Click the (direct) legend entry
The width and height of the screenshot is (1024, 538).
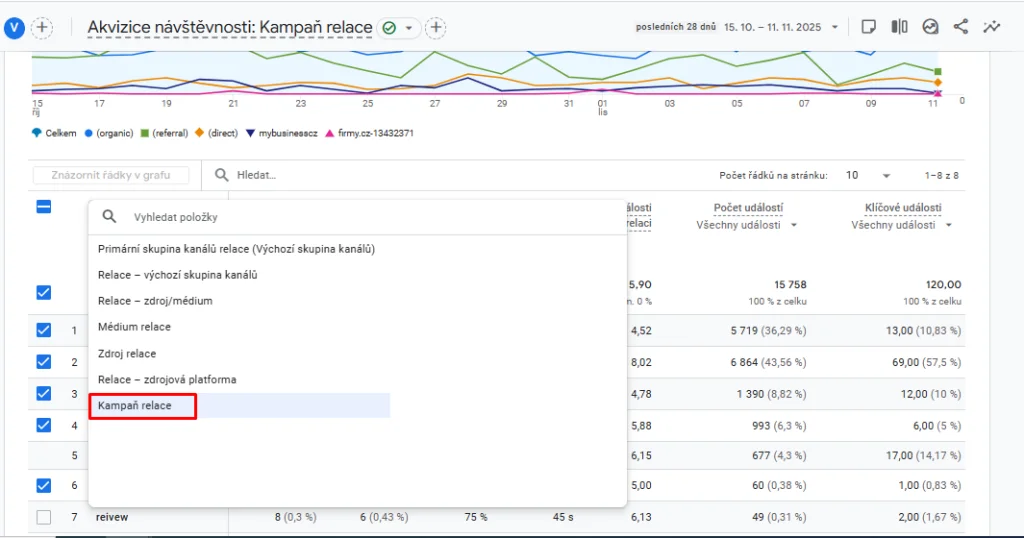click(216, 133)
